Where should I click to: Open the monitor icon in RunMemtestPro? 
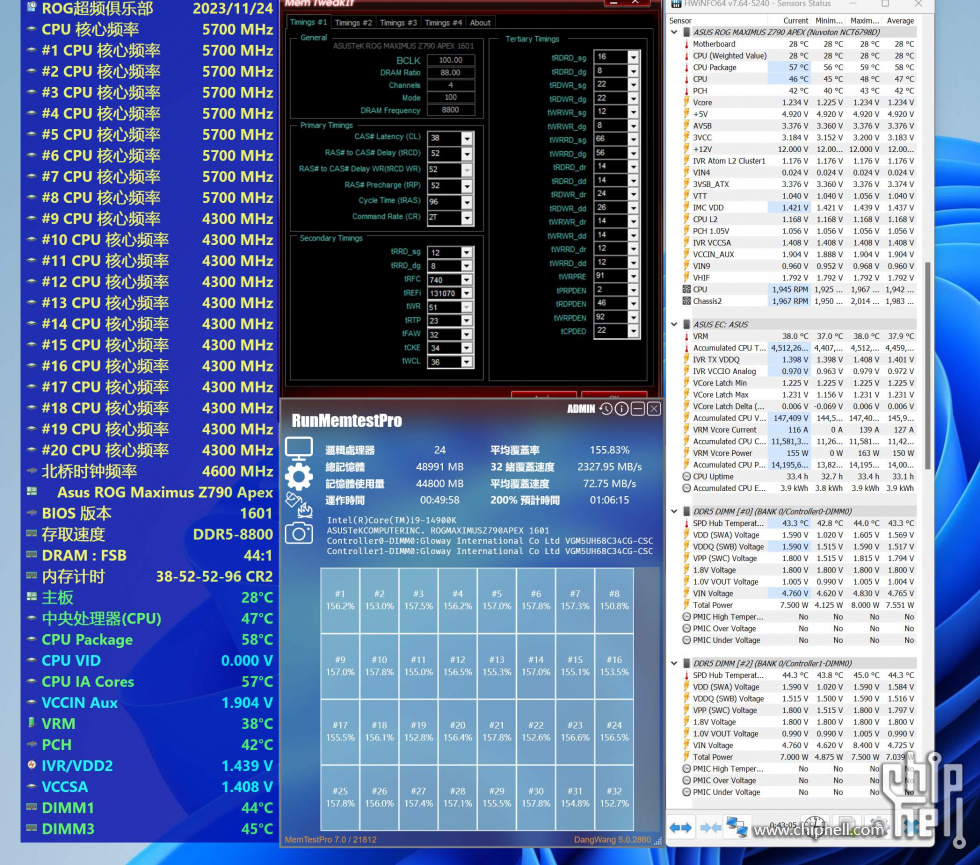pyautogui.click(x=299, y=449)
